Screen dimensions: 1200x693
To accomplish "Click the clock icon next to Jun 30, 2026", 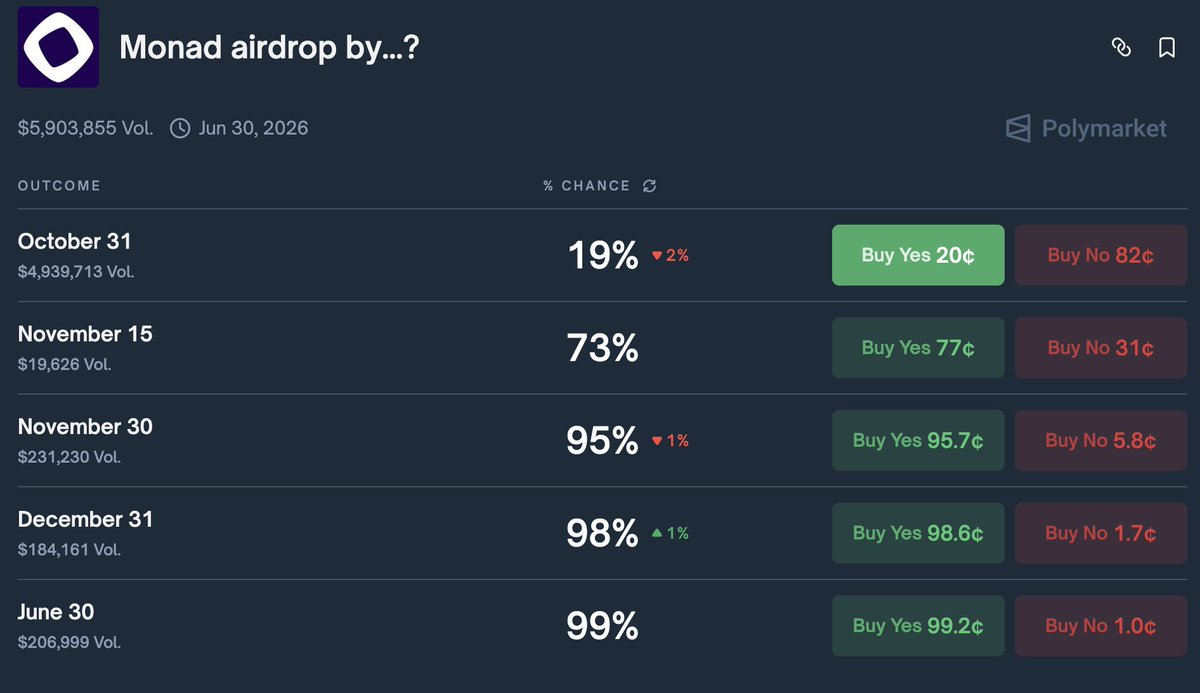I will 180,128.
